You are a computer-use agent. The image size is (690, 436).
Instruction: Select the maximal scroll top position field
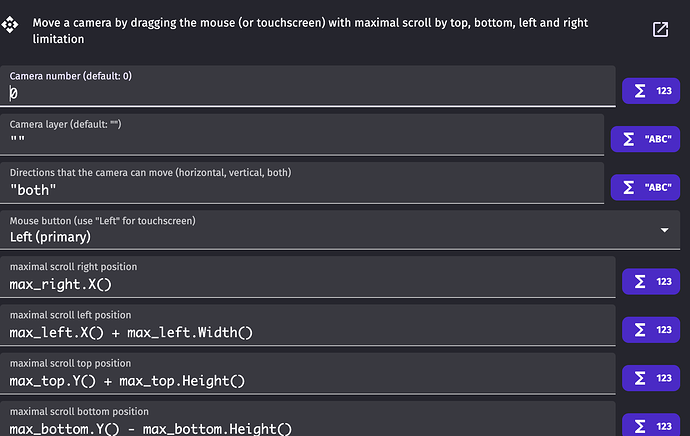coord(310,380)
